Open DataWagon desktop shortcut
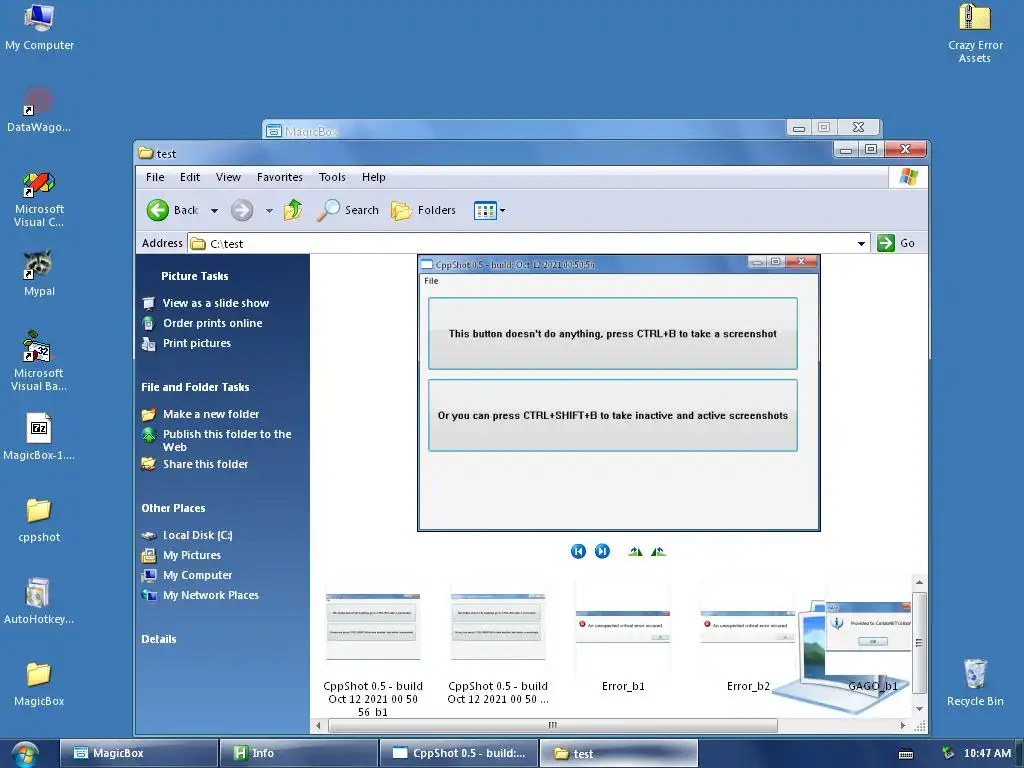 click(x=39, y=110)
